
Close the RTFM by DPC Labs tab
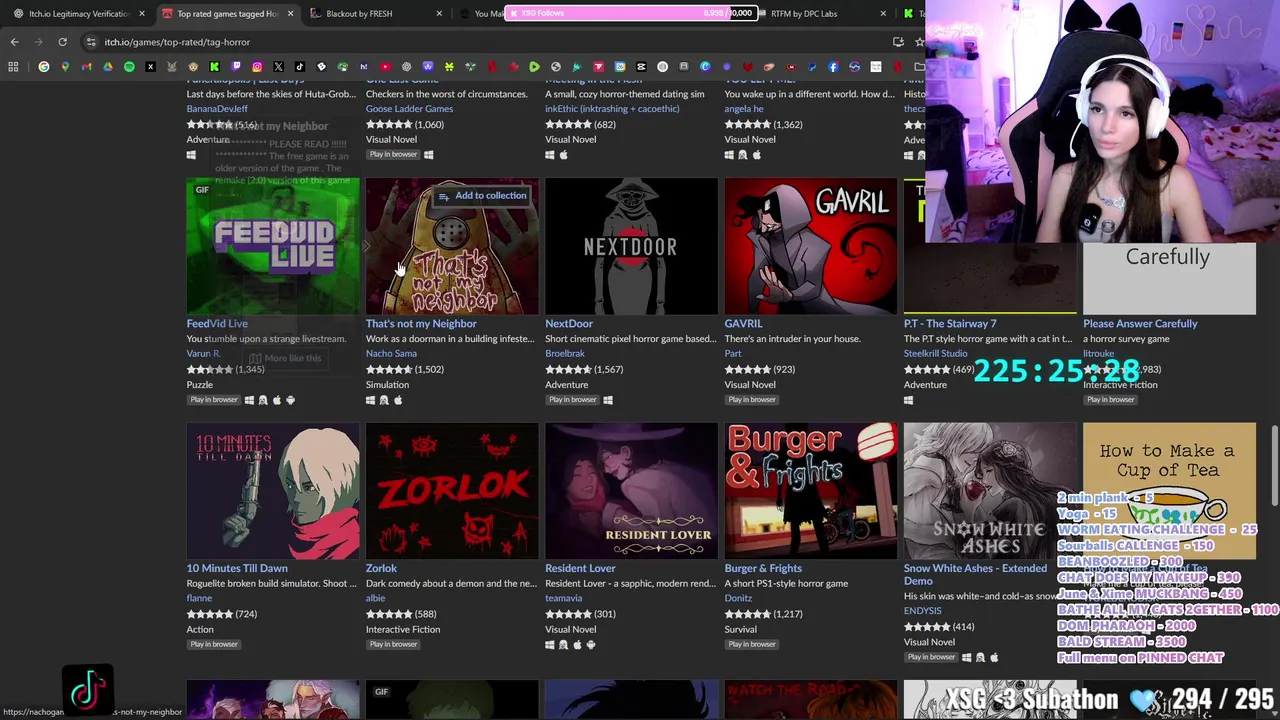coord(883,13)
